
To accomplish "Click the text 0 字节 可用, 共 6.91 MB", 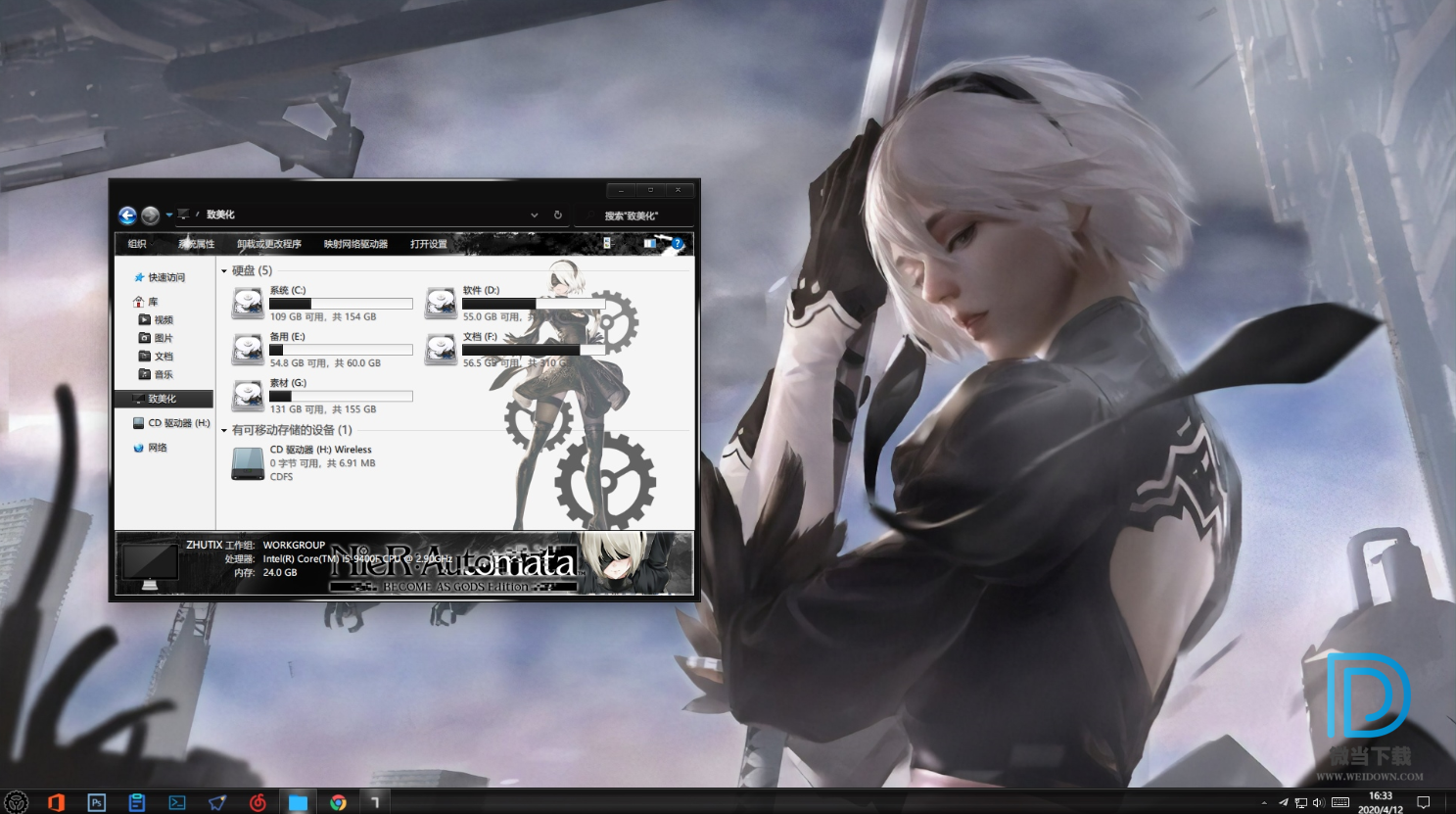I will pos(322,463).
